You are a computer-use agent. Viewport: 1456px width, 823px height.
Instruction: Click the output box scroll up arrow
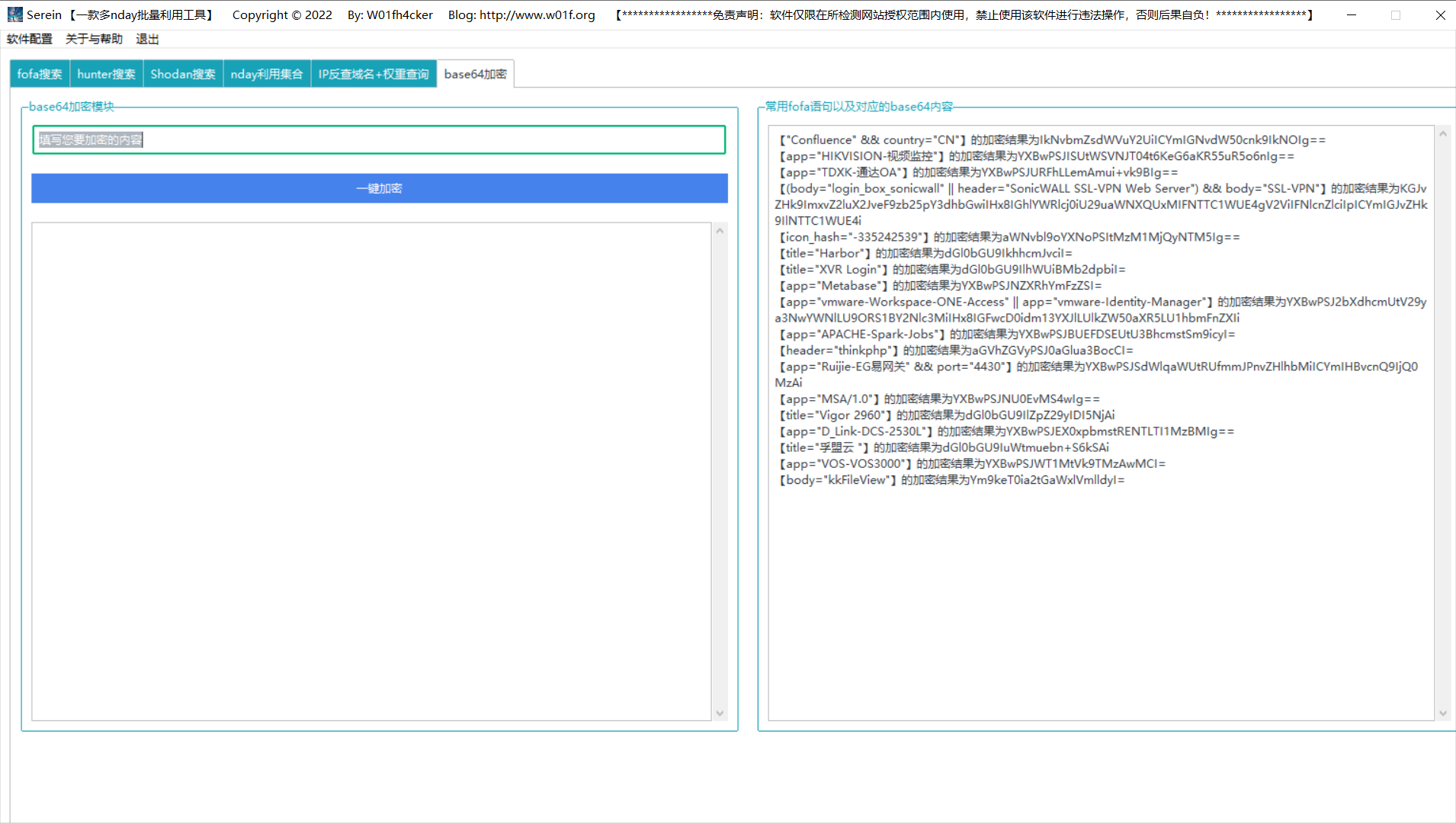click(720, 231)
